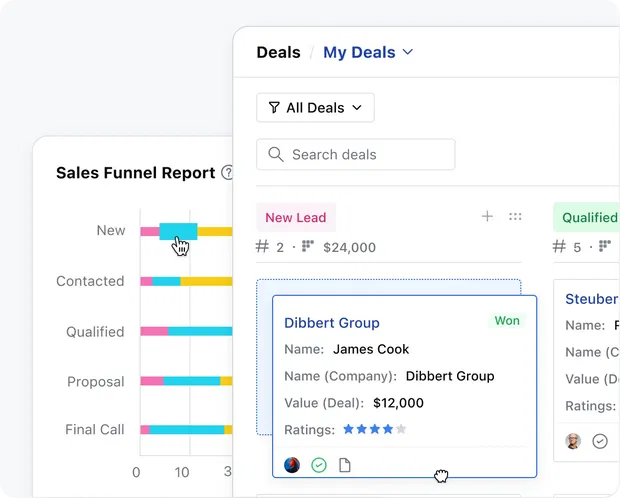Open the Steuber deal title link
This screenshot has height=498, width=620.
(591, 299)
